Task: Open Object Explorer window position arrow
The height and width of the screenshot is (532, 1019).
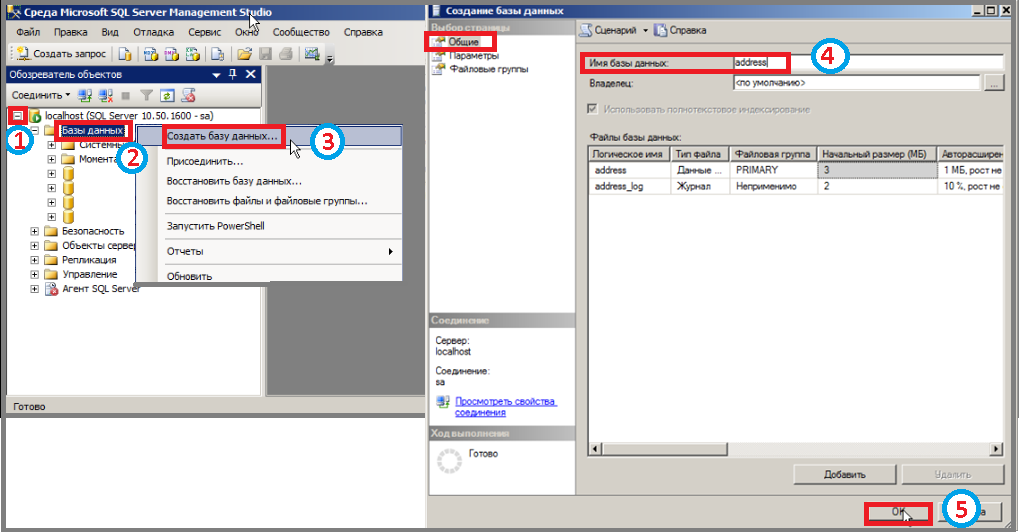Action: (216, 75)
